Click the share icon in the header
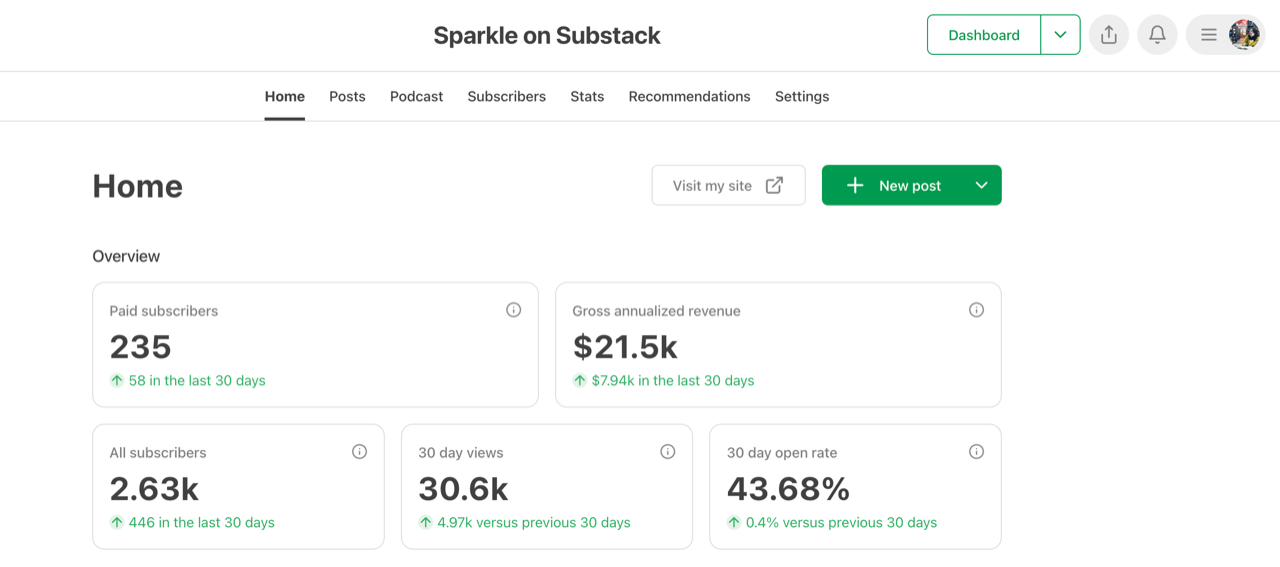This screenshot has height=567, width=1280. click(x=1108, y=35)
